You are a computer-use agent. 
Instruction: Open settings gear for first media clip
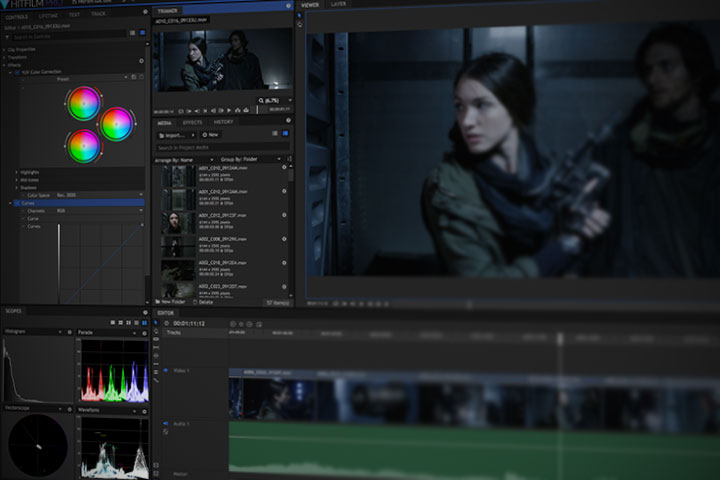(x=284, y=169)
